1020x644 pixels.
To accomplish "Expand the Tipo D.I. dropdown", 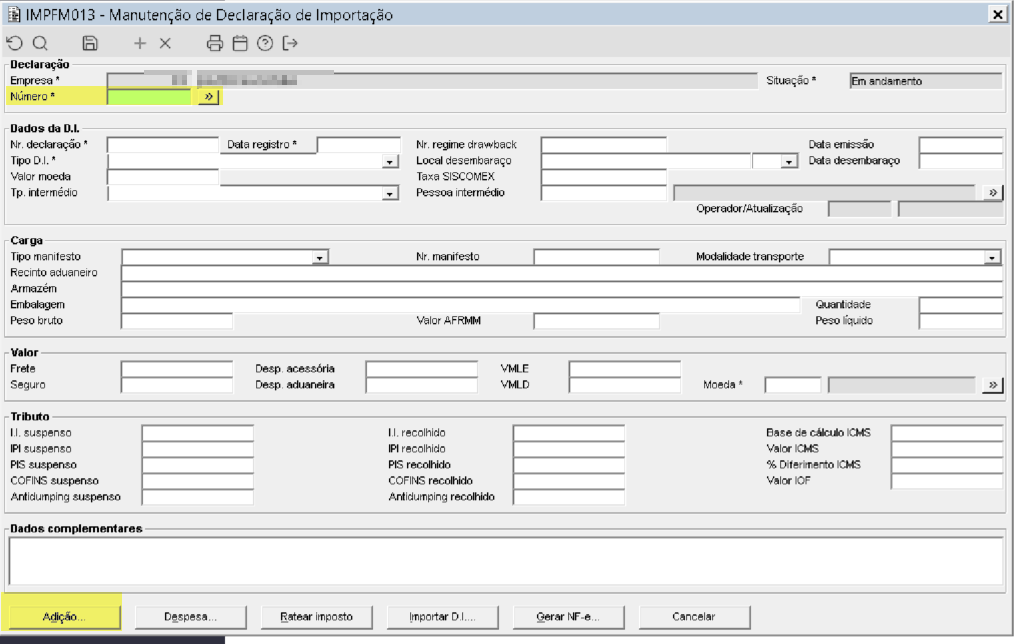I will [390, 161].
